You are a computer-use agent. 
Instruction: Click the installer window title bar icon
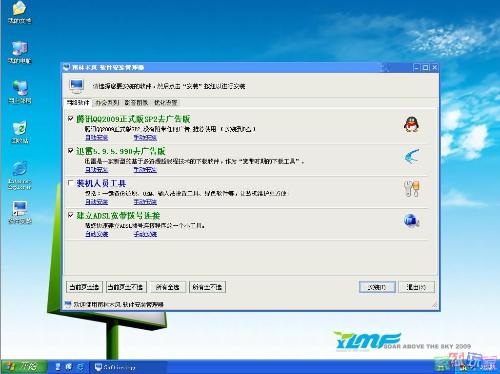tap(67, 67)
